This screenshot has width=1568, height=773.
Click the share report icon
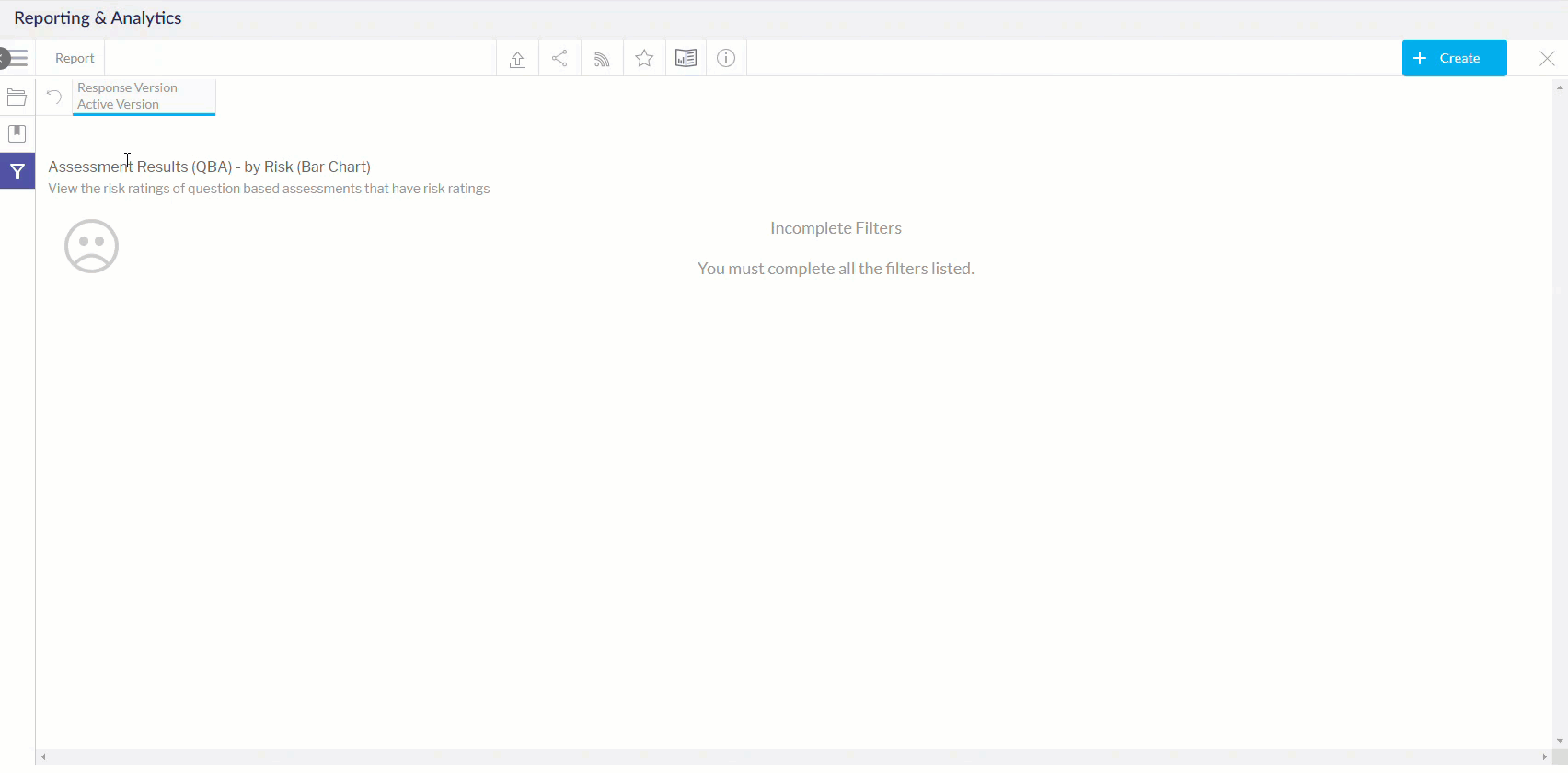559,59
